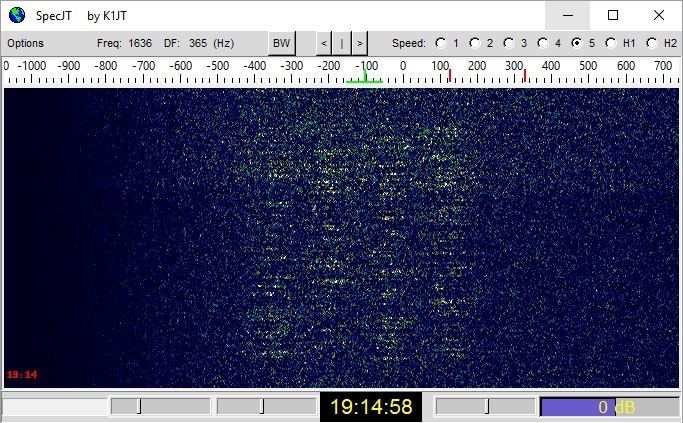The width and height of the screenshot is (683, 423).
Task: Adjust the first bottom slider
Action: (160, 406)
